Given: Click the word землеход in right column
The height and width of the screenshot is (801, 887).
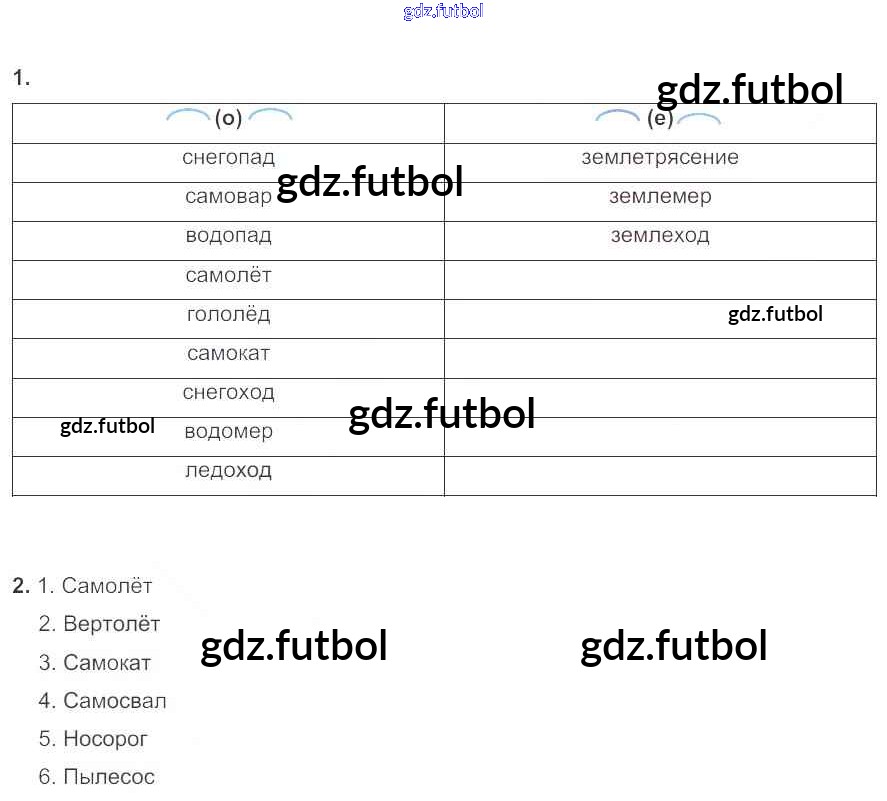Looking at the screenshot, I should pos(660,235).
